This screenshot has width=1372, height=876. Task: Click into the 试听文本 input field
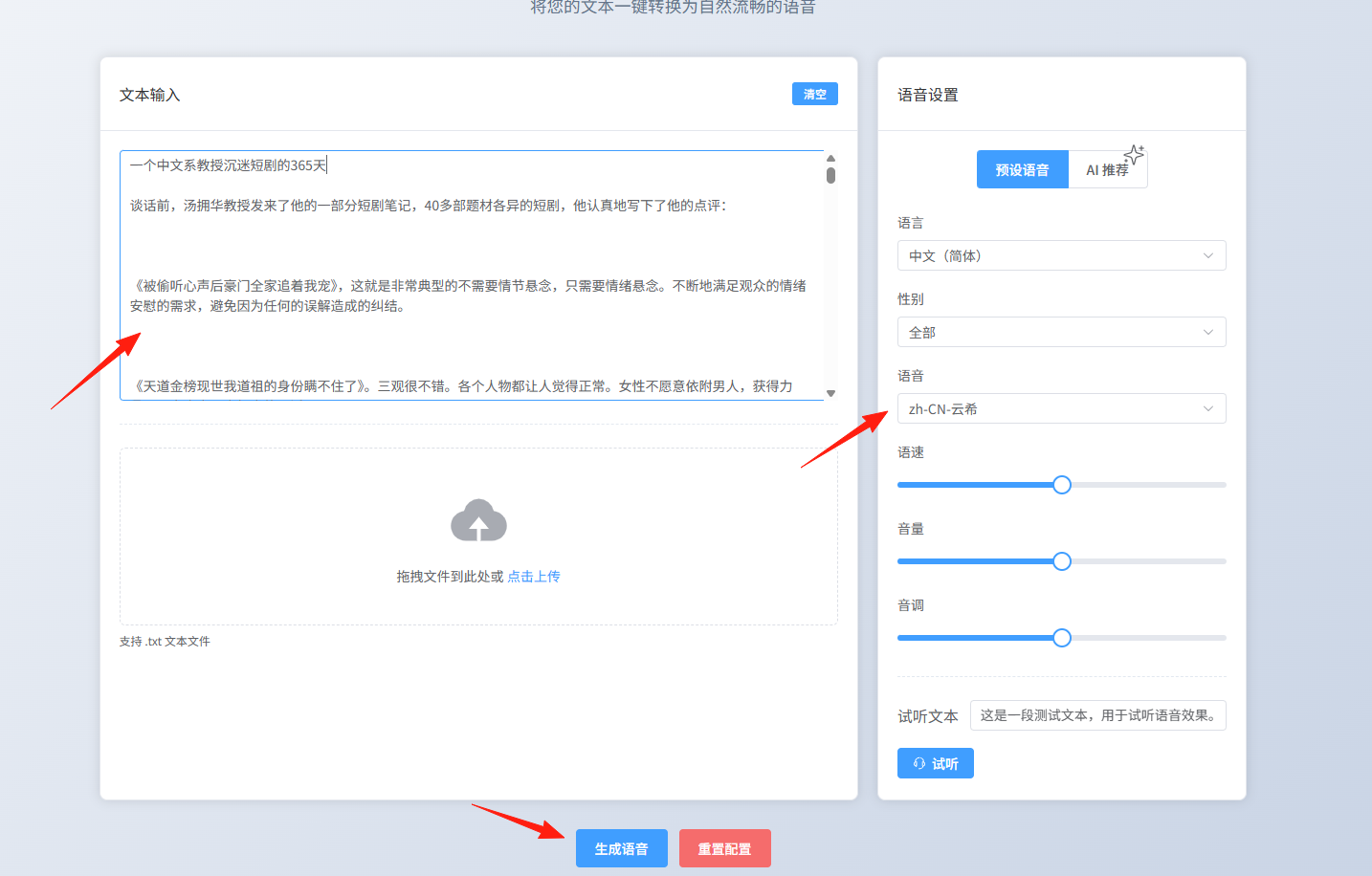(x=1097, y=715)
